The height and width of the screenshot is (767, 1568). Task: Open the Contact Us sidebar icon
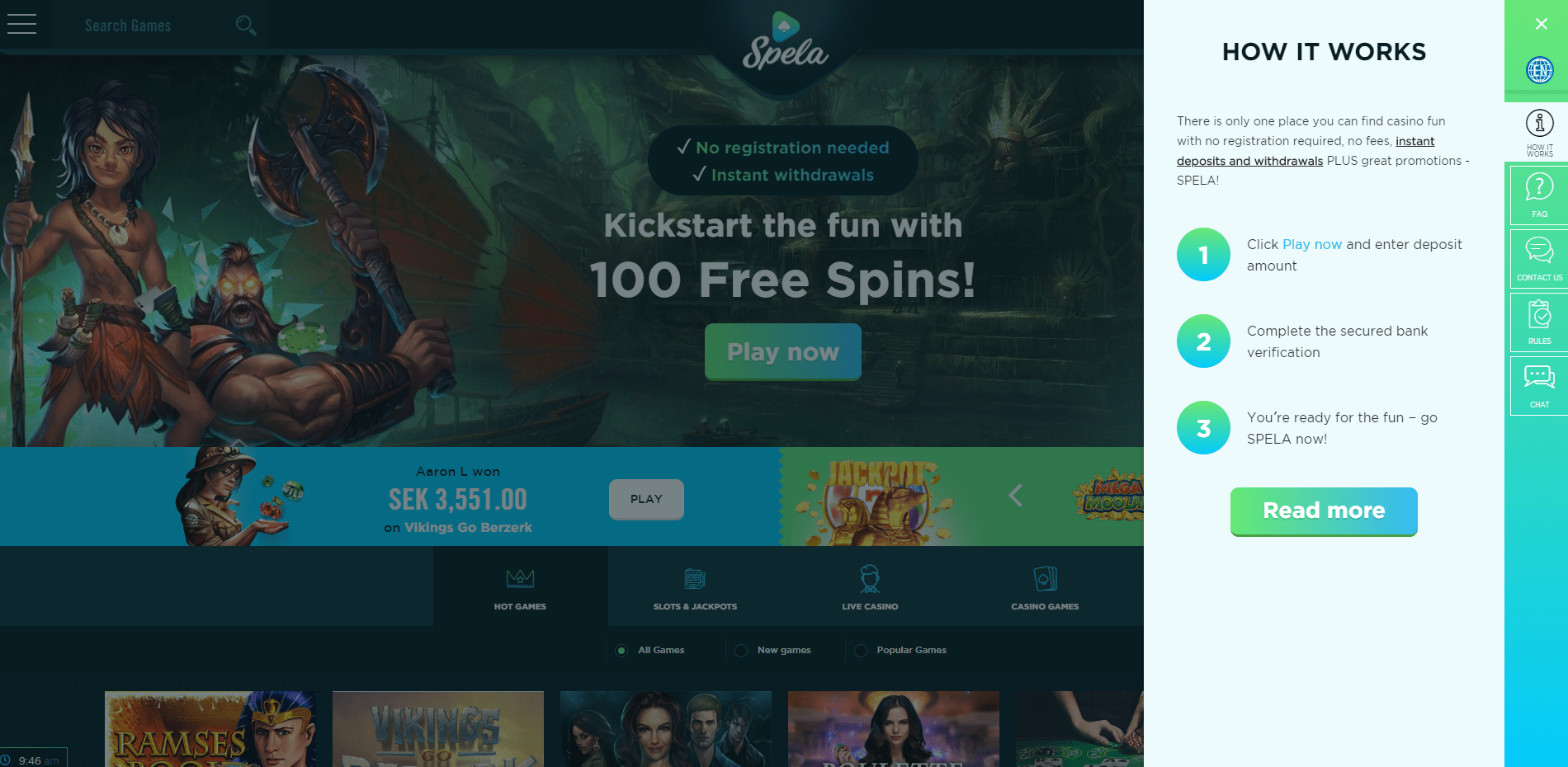point(1539,259)
